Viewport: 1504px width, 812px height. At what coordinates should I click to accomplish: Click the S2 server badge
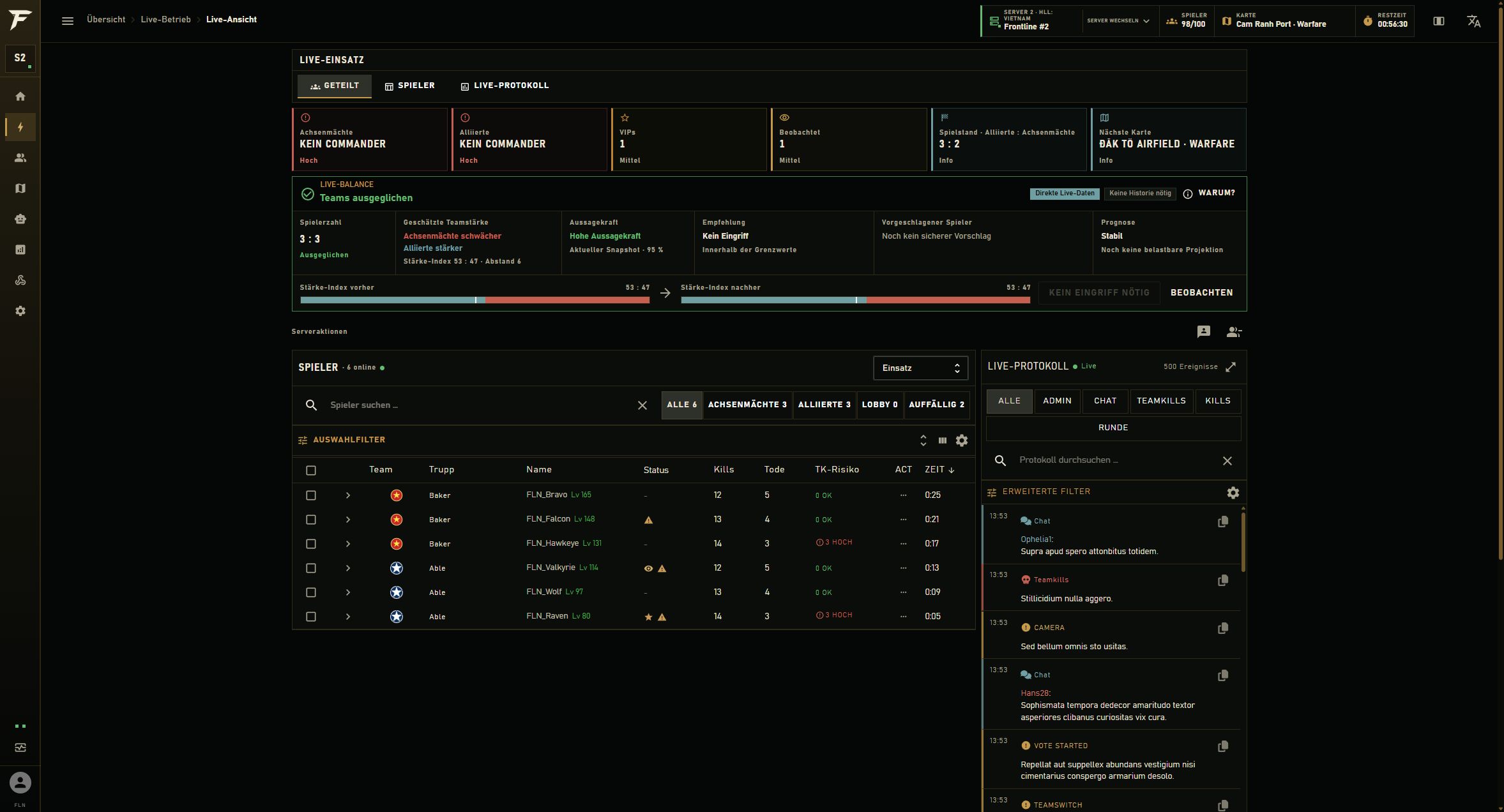tap(20, 58)
